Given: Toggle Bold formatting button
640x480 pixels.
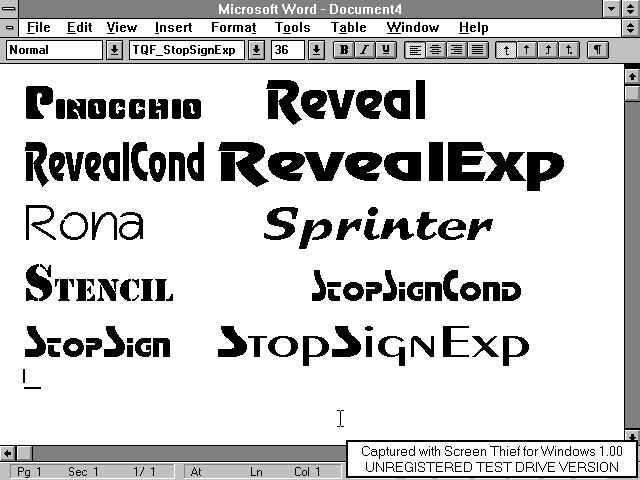Looking at the screenshot, I should (x=343, y=50).
